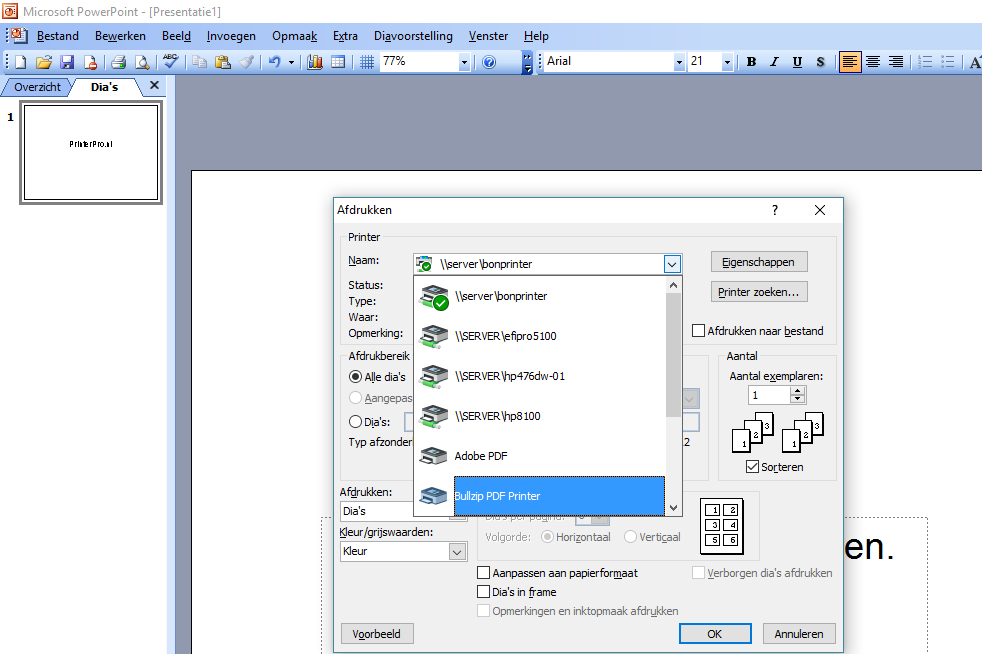Apply text Shadow formatting
The width and height of the screenshot is (982, 654).
coord(820,61)
